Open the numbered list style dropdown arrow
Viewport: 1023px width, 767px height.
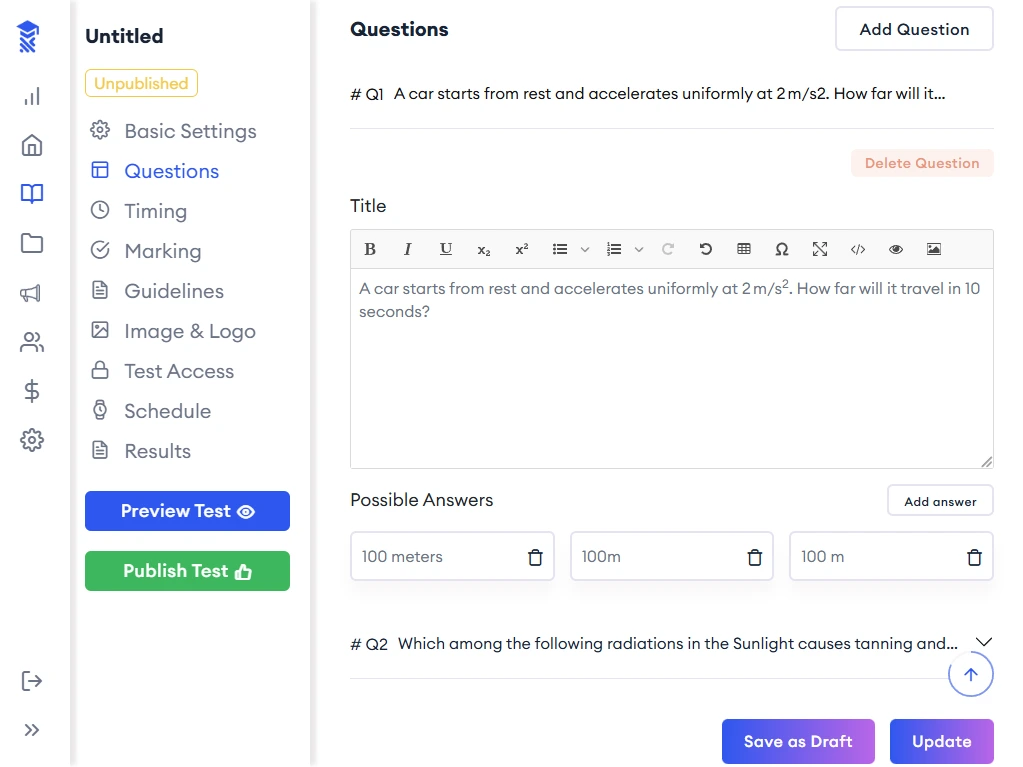point(640,249)
